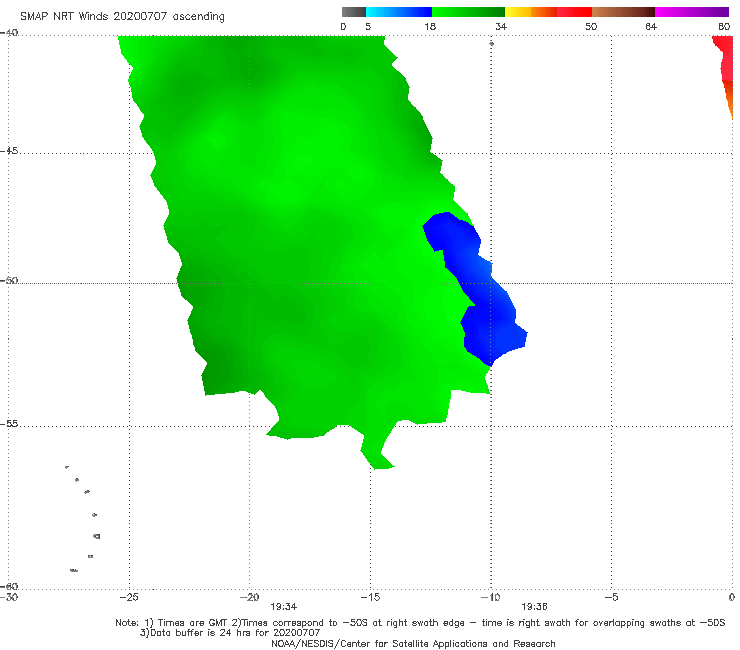Click the color bar label '50'
740x650 pixels.
point(591,27)
